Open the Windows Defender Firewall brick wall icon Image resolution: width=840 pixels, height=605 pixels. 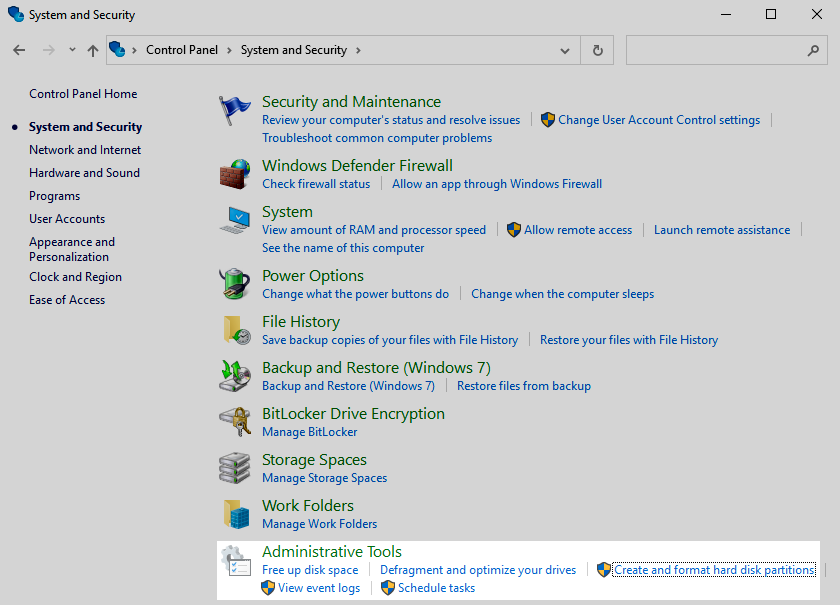[235, 175]
